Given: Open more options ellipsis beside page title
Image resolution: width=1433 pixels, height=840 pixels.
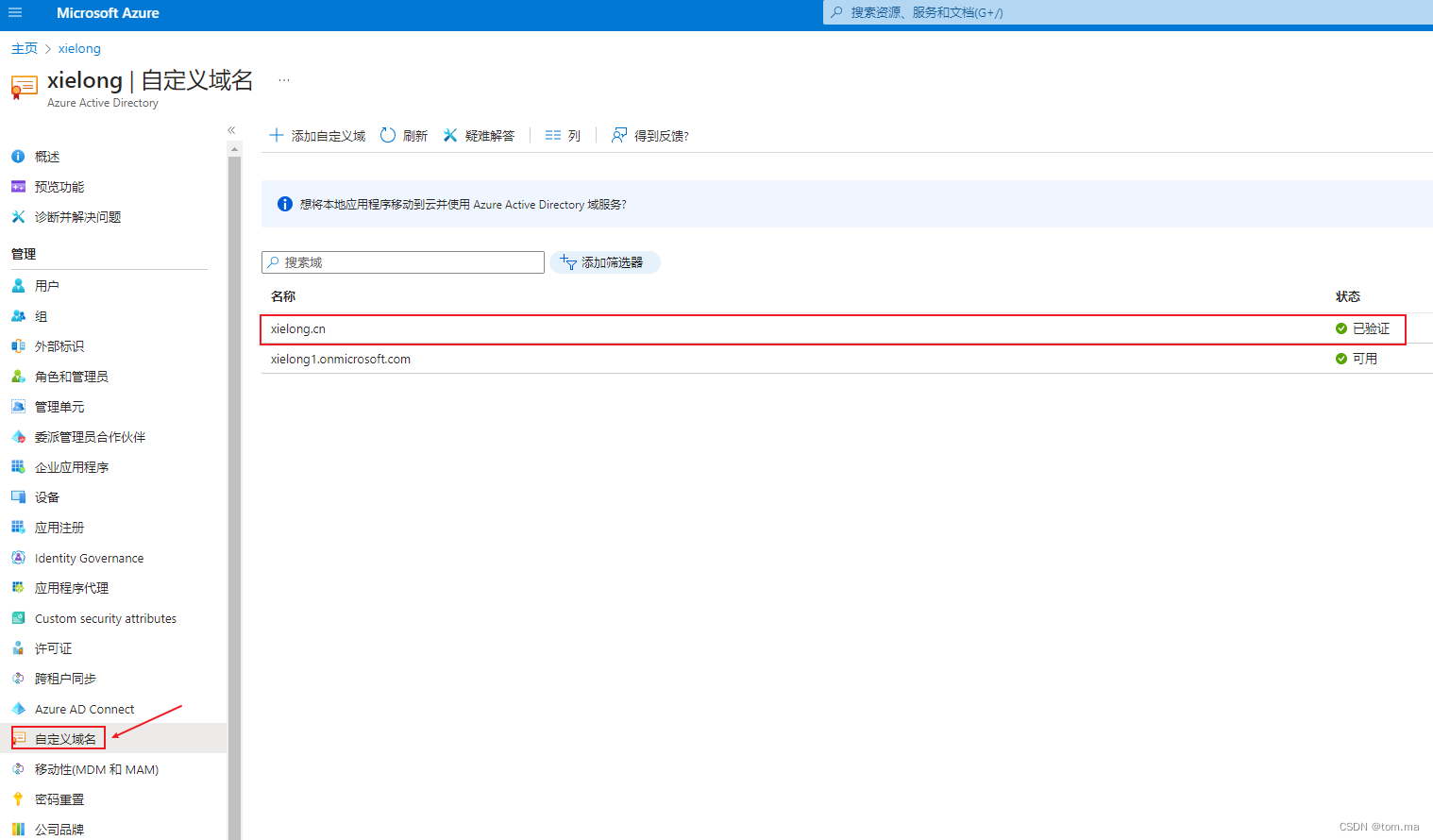Looking at the screenshot, I should pos(284,80).
